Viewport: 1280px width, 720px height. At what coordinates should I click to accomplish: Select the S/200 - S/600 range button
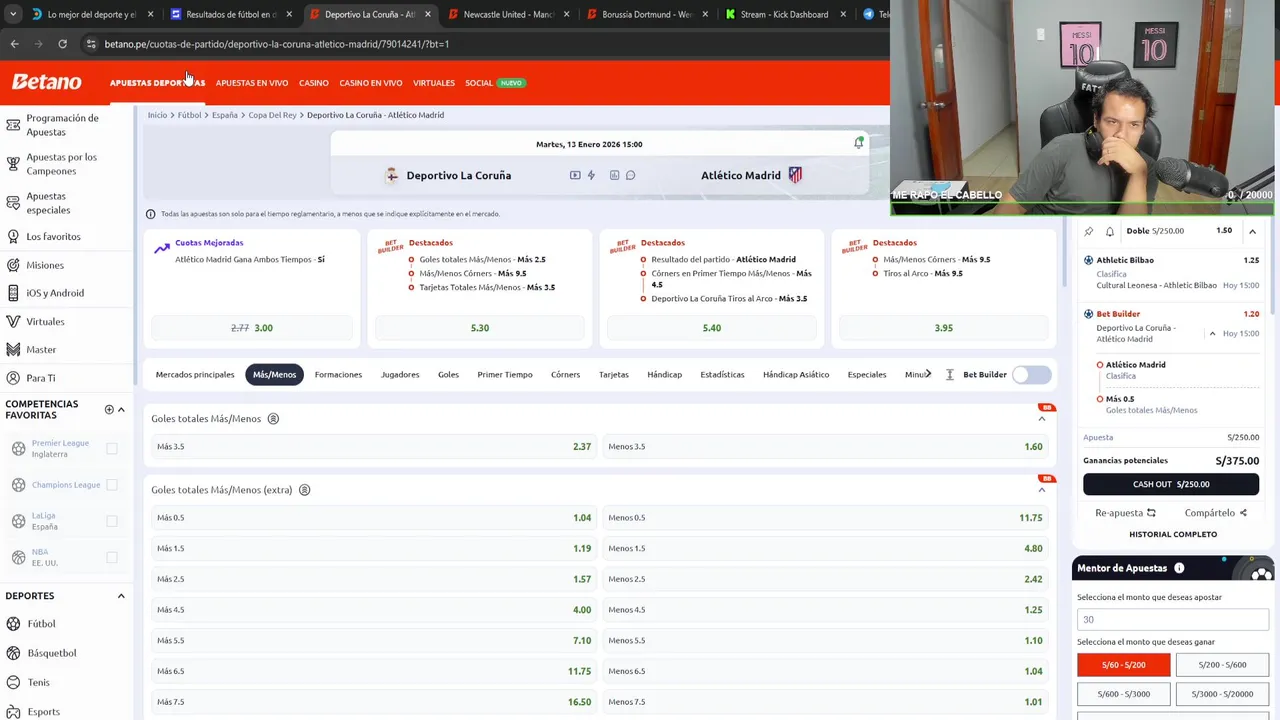point(1222,665)
